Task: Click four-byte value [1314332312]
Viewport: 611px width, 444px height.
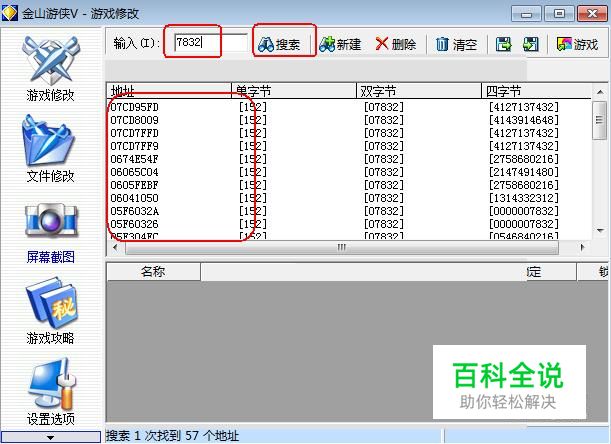Action: point(524,198)
